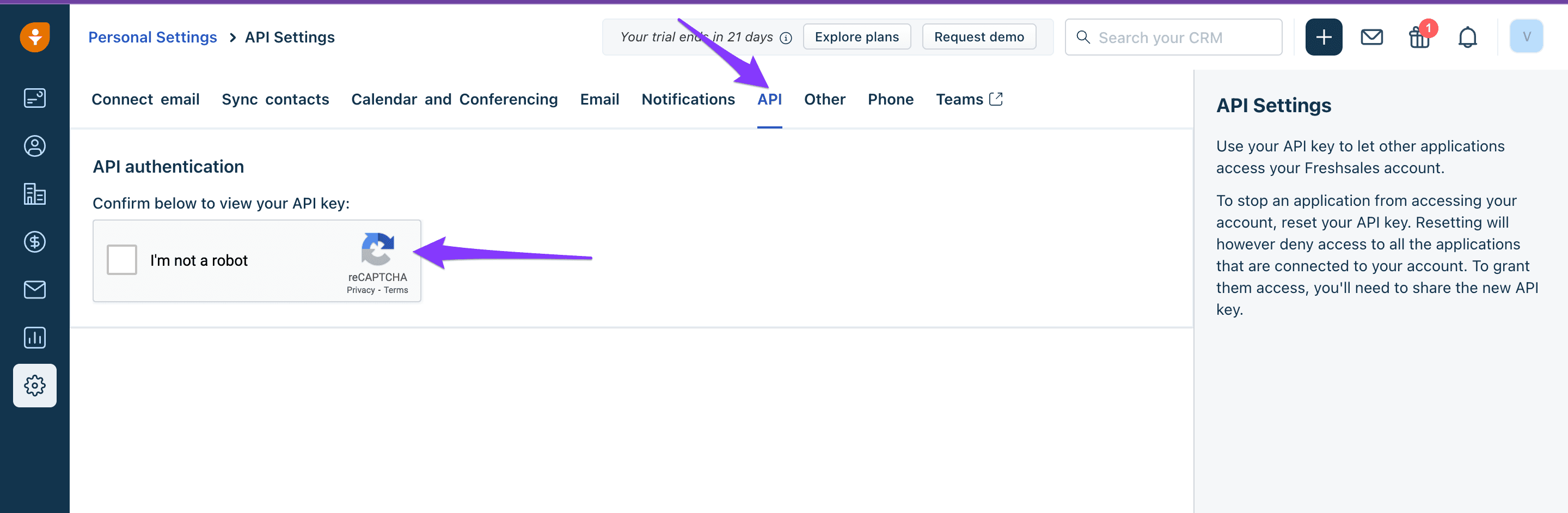Select the API tab
Image resolution: width=1568 pixels, height=513 pixels.
coord(769,99)
